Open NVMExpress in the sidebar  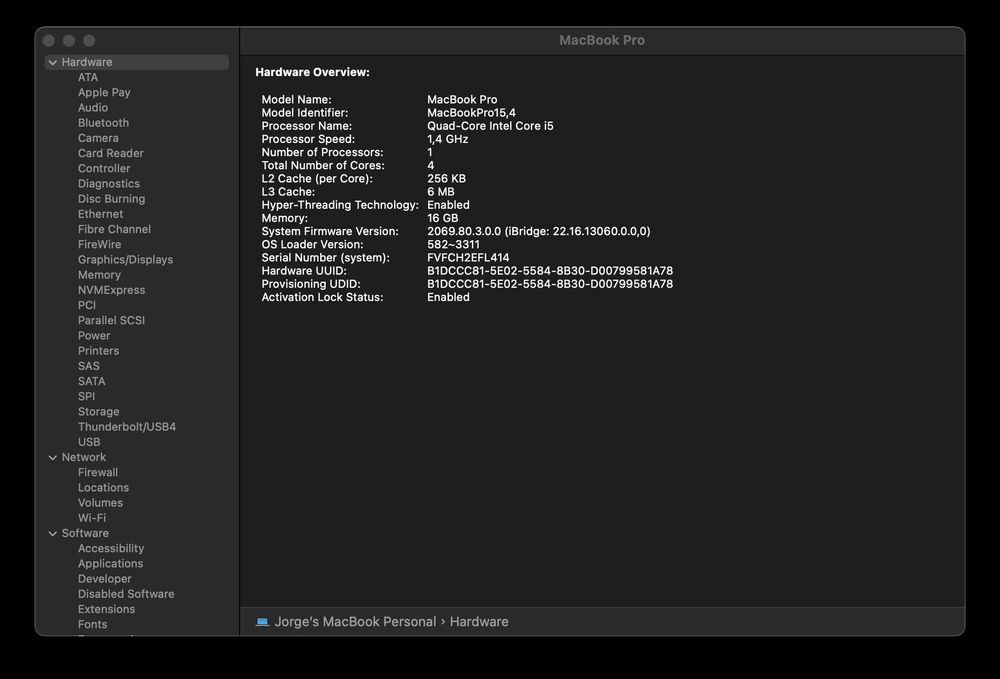112,290
